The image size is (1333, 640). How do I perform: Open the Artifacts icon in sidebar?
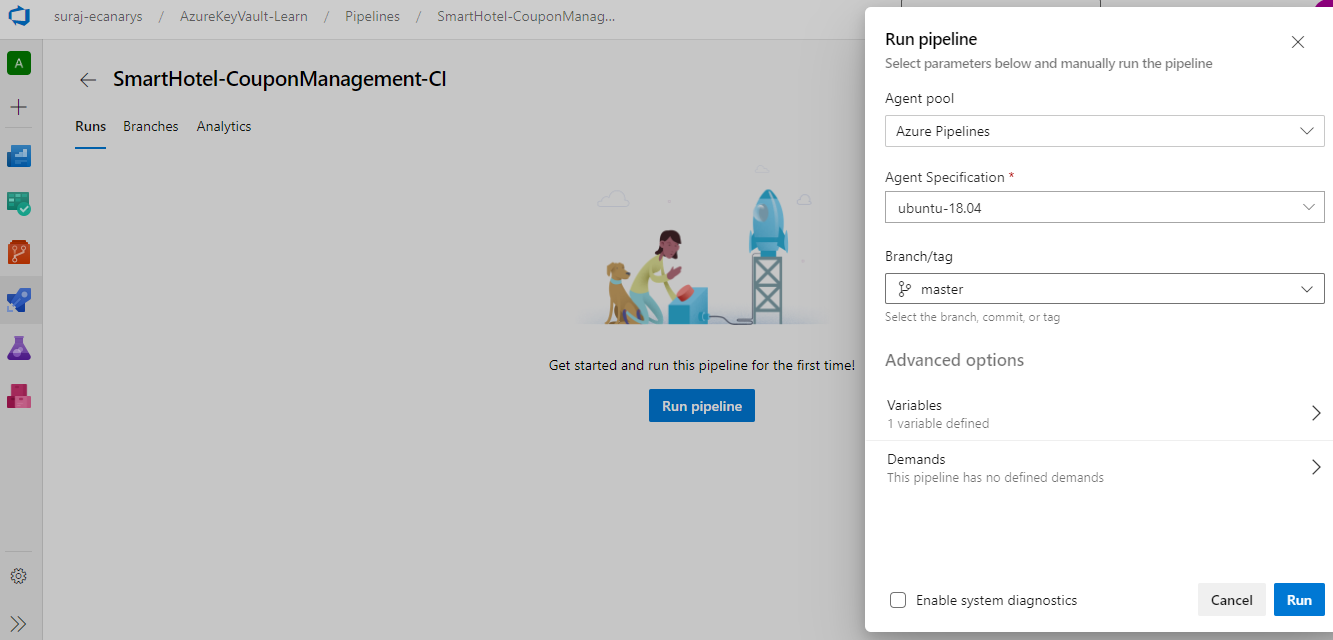[x=19, y=395]
